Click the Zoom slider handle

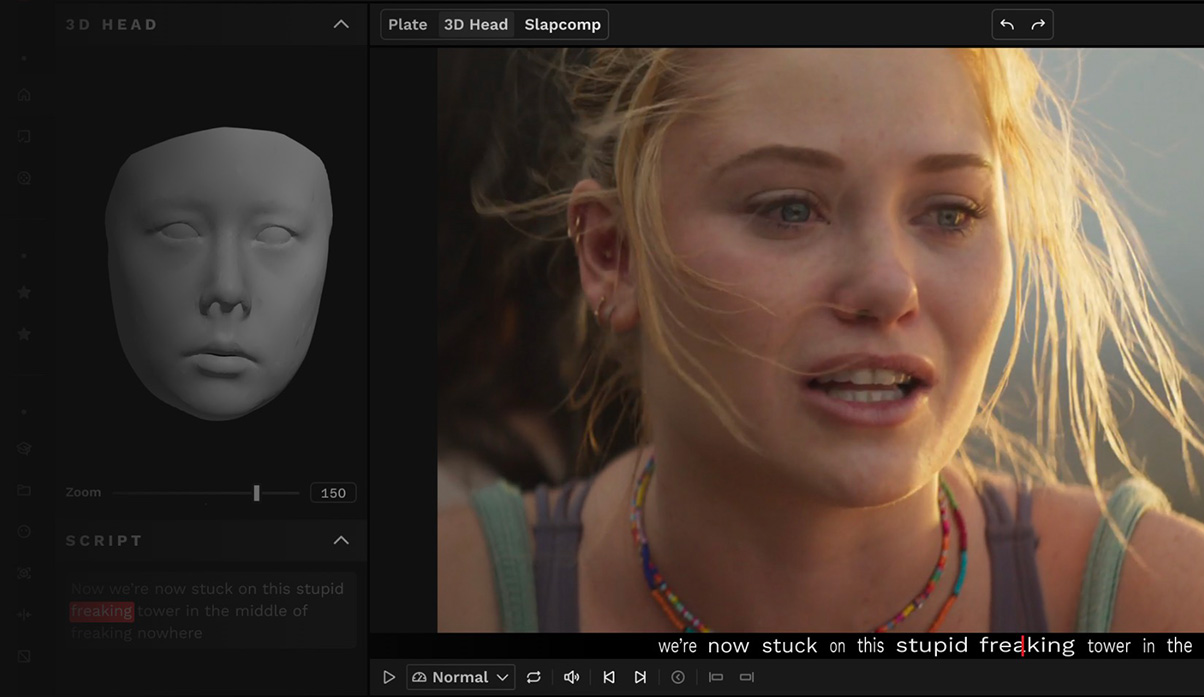[257, 492]
